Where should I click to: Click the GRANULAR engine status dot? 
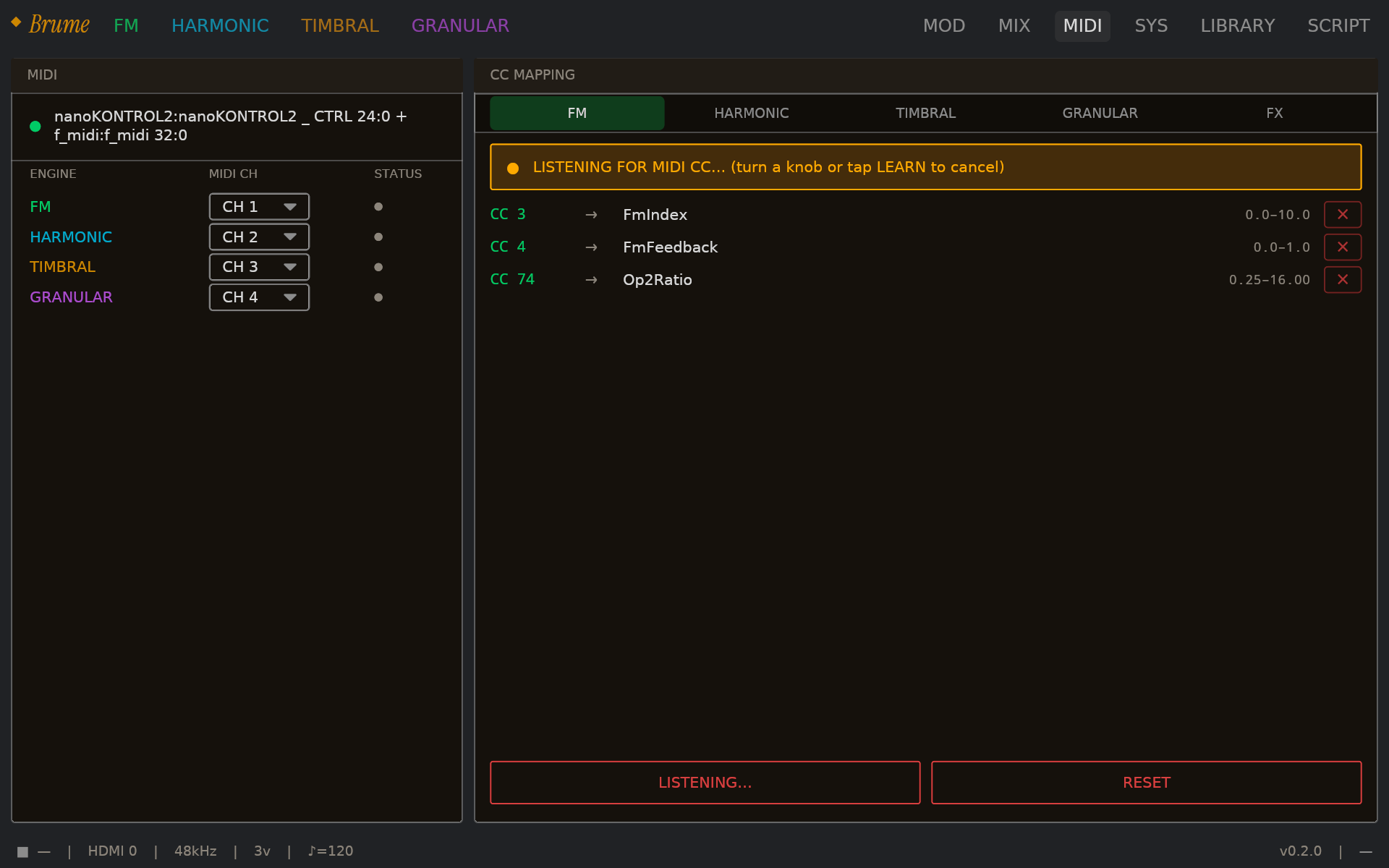(378, 297)
